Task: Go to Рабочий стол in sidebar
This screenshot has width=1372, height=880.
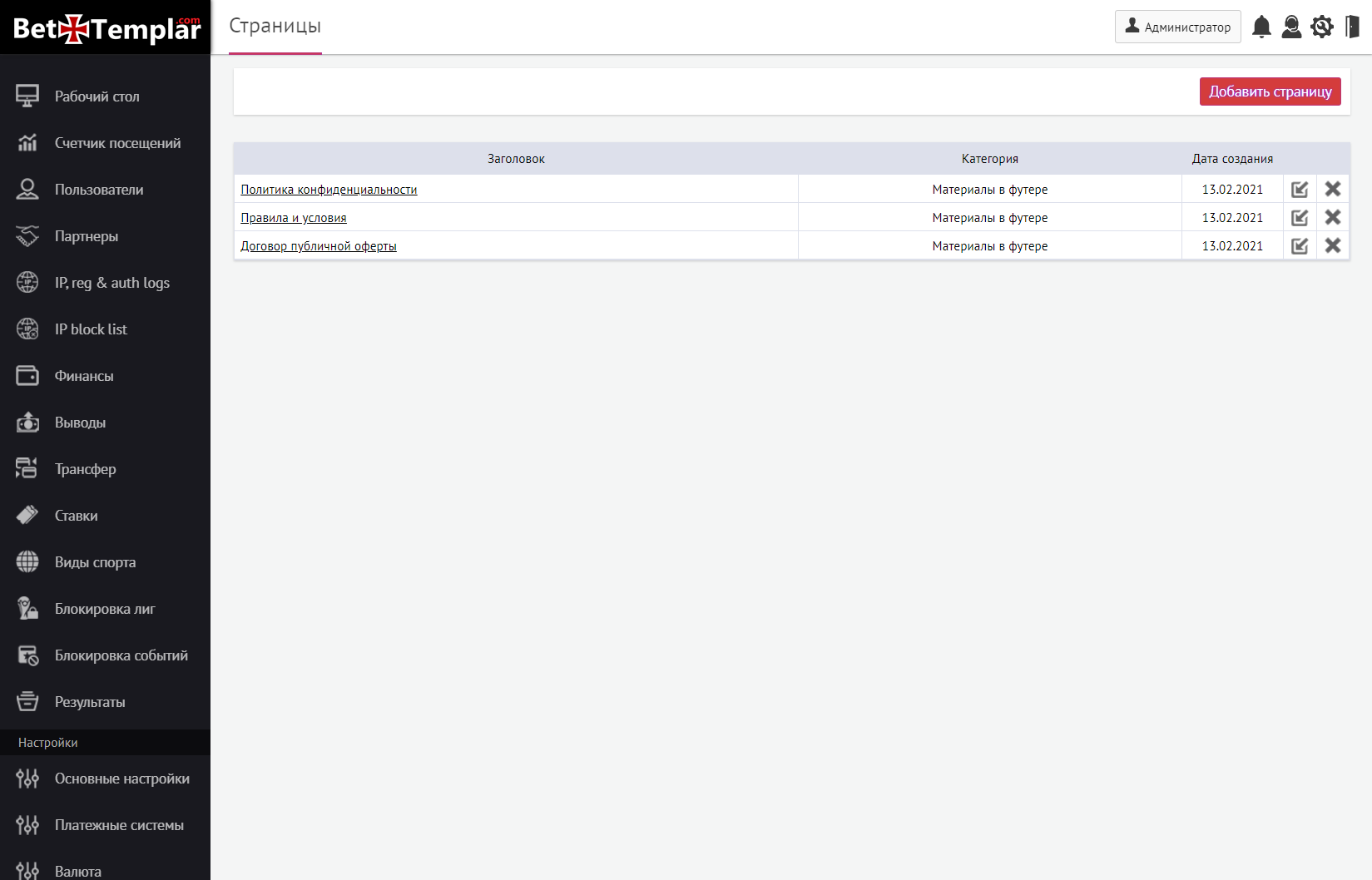Action: click(x=97, y=96)
